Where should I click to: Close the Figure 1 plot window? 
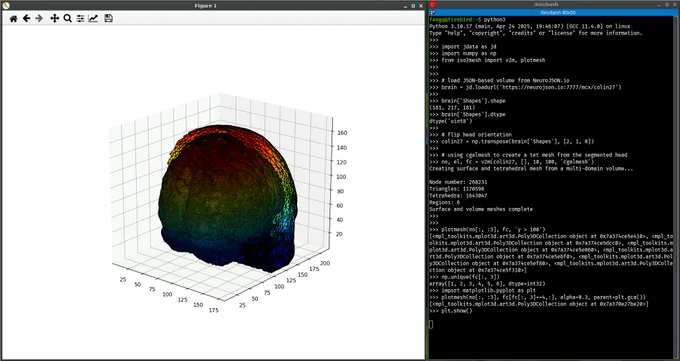click(x=421, y=6)
